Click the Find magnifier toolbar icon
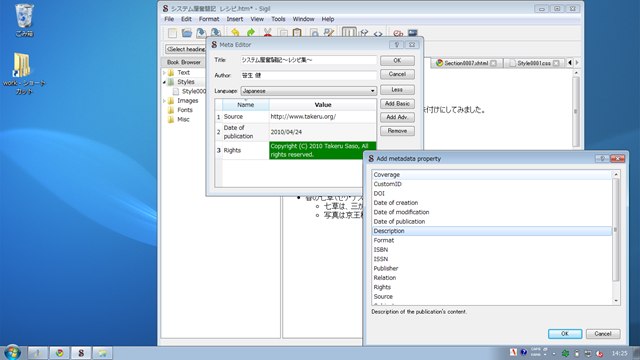640x360 pixels. [x=314, y=33]
